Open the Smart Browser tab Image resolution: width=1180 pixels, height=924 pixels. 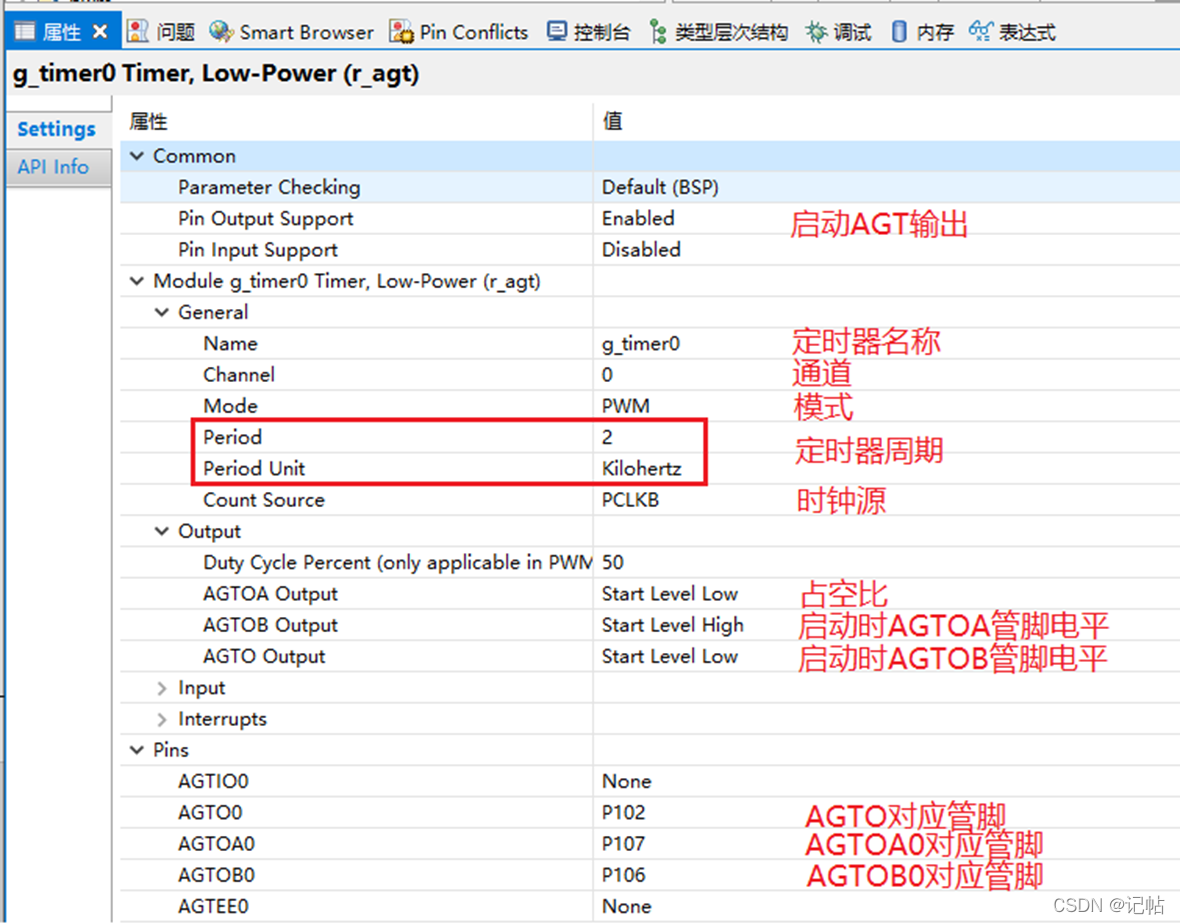click(306, 32)
